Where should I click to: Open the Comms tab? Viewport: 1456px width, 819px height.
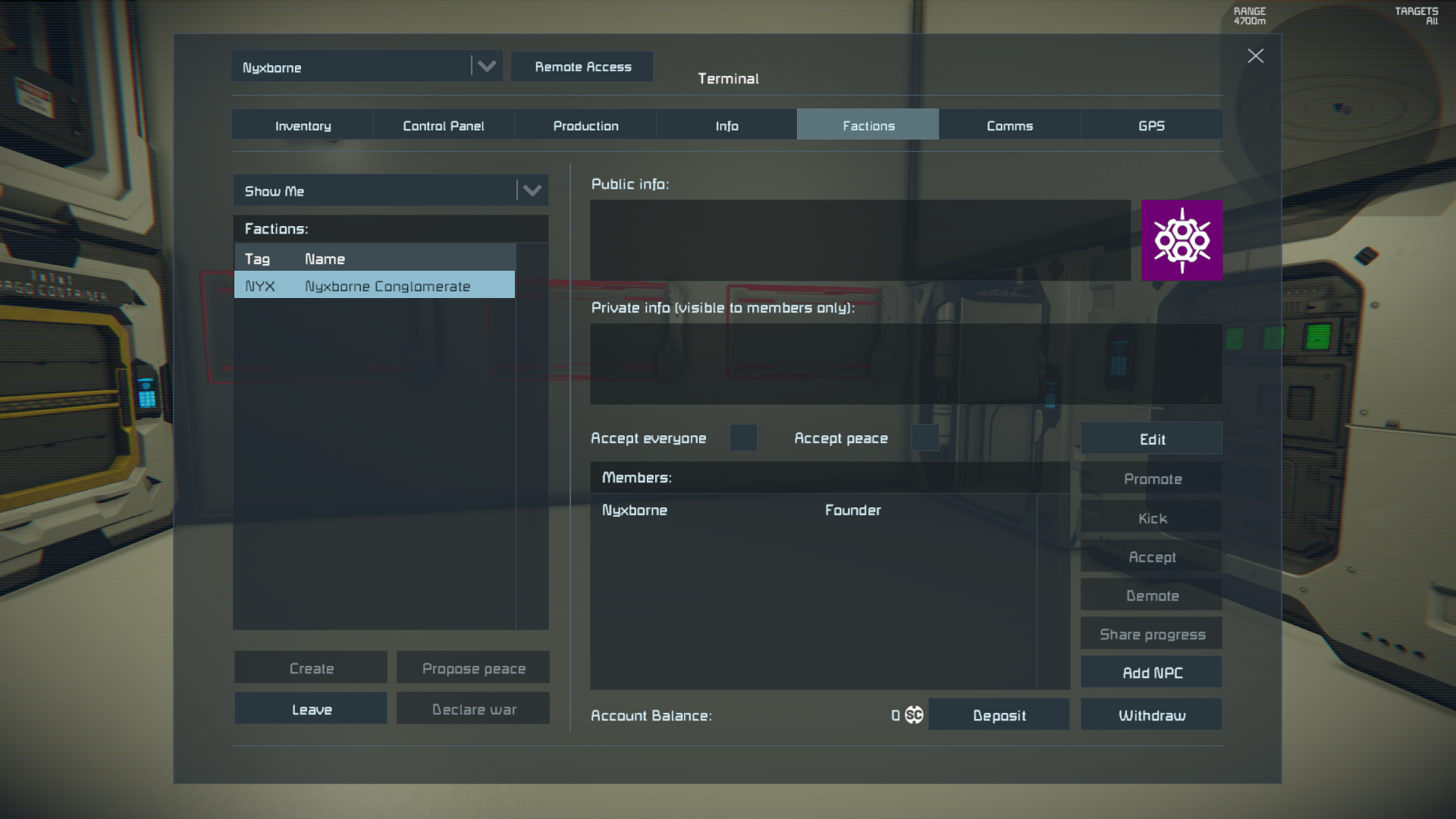[x=1009, y=126]
